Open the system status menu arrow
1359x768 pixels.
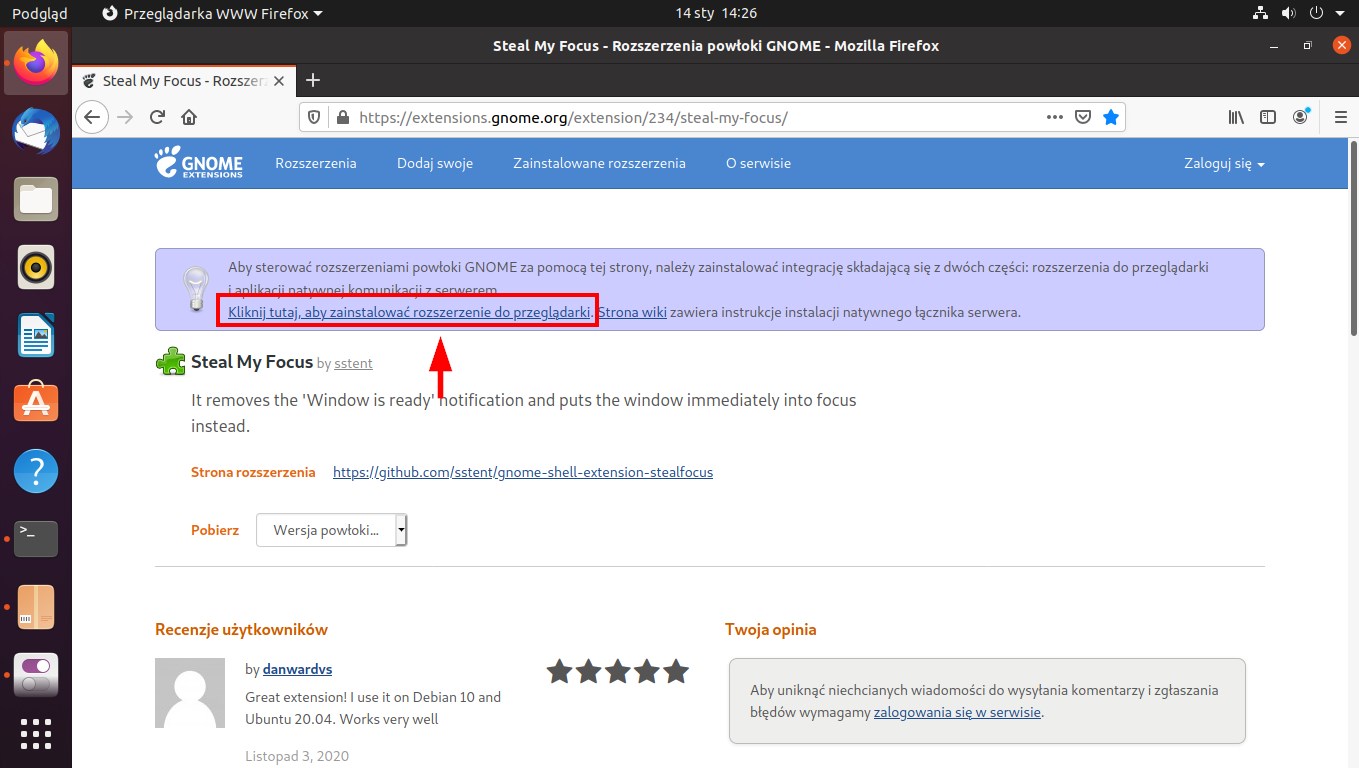(1343, 13)
